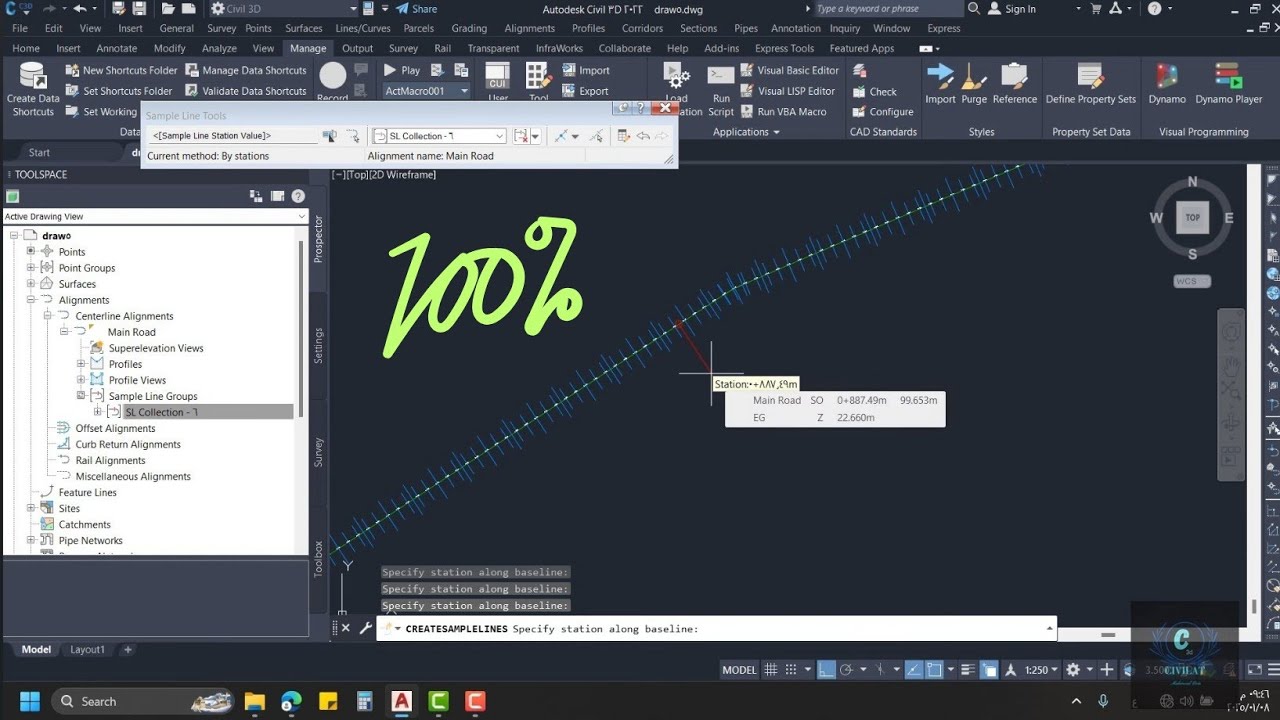Viewport: 1280px width, 720px height.
Task: Toggle lineweight display in status bar
Action: [969, 670]
